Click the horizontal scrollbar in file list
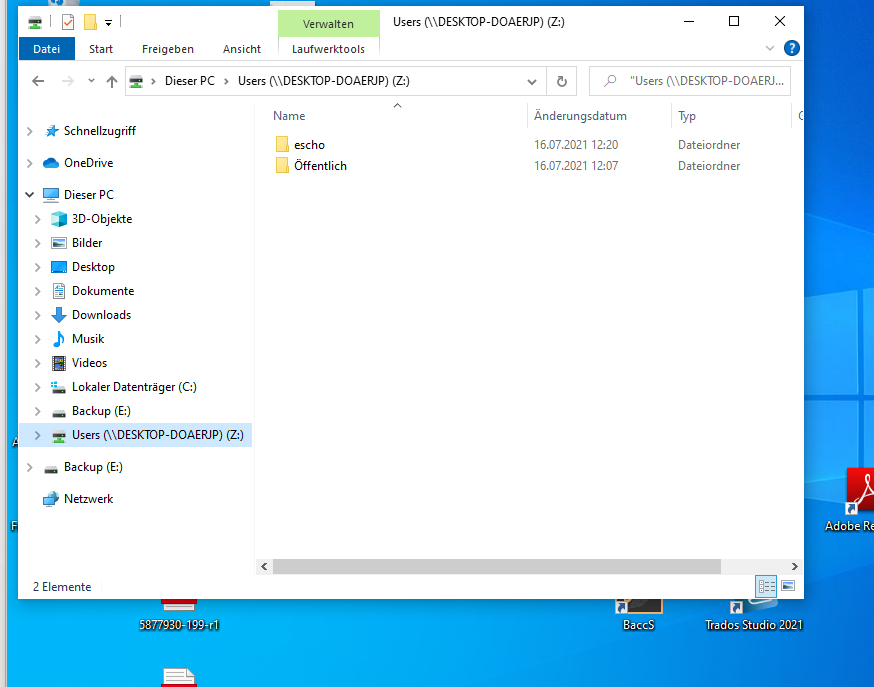Image resolution: width=874 pixels, height=687 pixels. [x=496, y=566]
